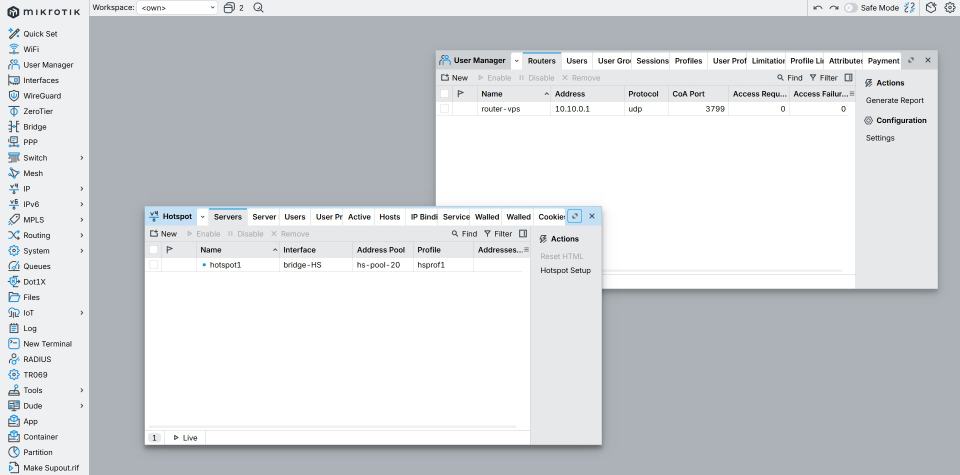This screenshot has width=960, height=475.
Task: Check the router-vps row checkbox
Action: (444, 108)
